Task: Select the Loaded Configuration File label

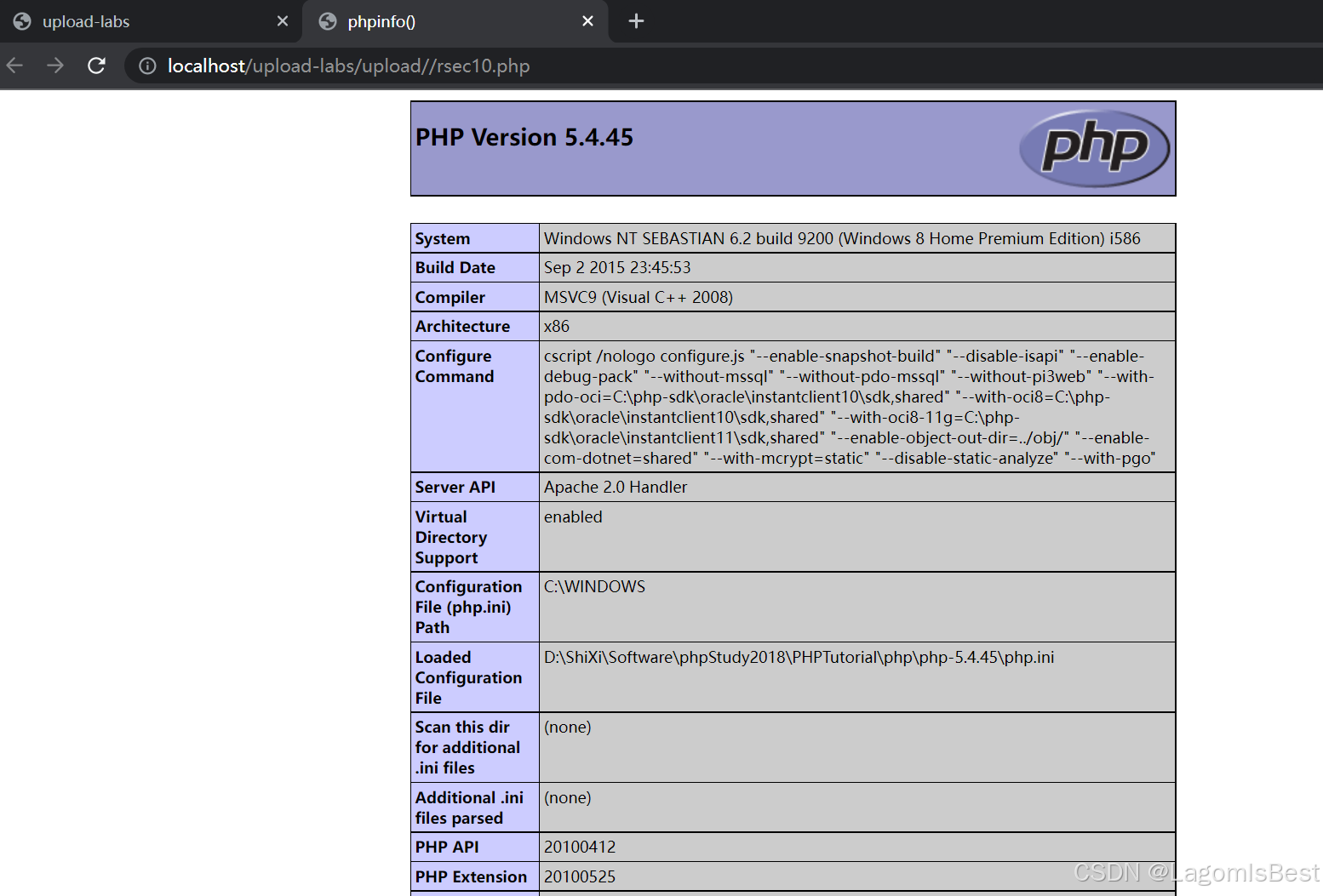Action: 468,678
